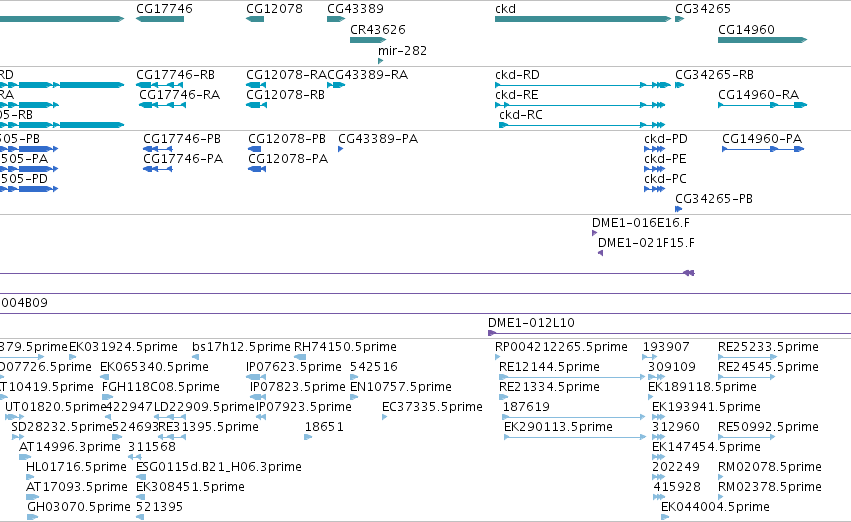Select the CG34265 gene label

click(703, 9)
